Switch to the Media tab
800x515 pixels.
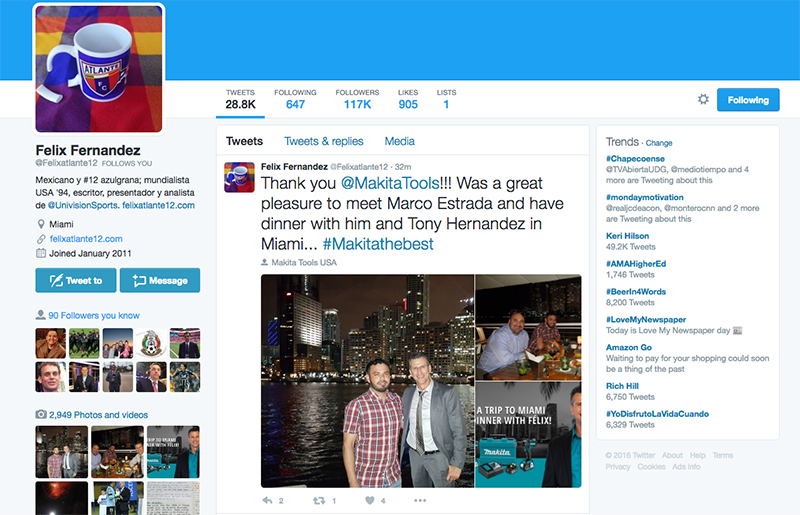click(399, 141)
